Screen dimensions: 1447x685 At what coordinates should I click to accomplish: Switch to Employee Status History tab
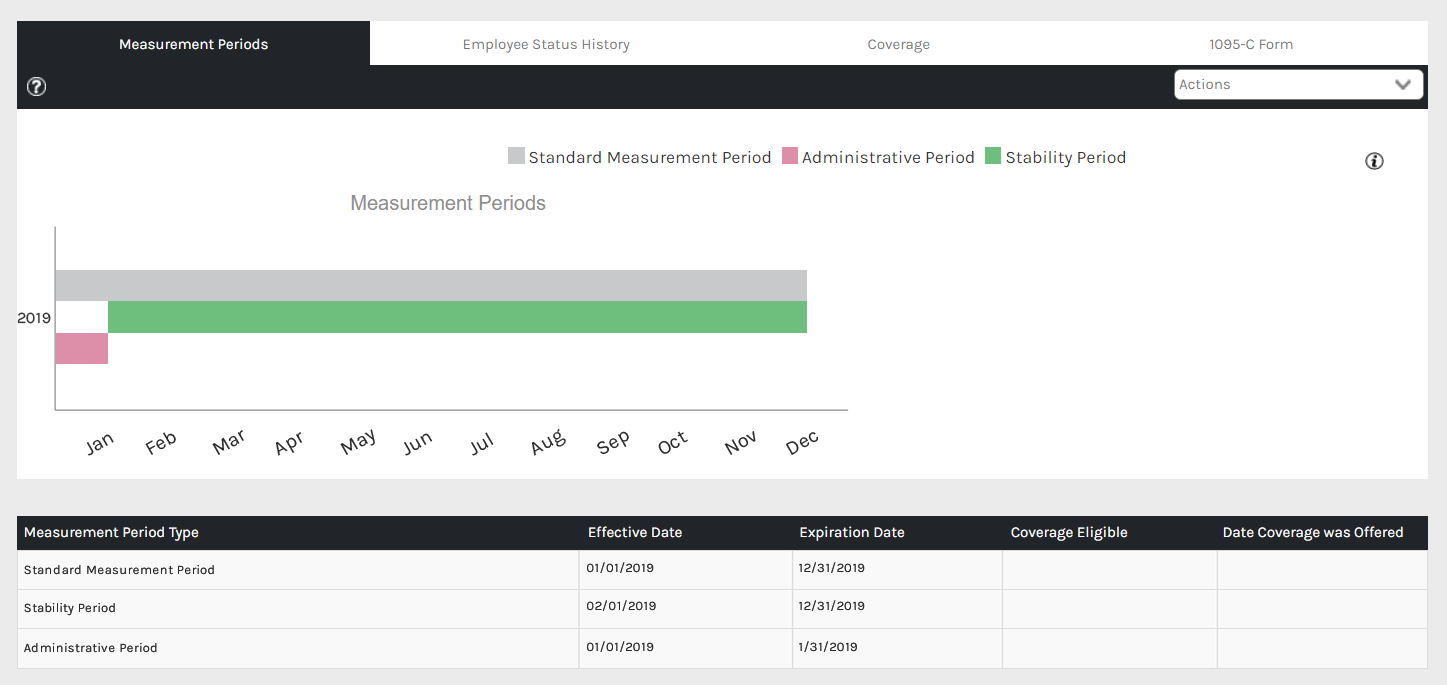pyautogui.click(x=546, y=44)
